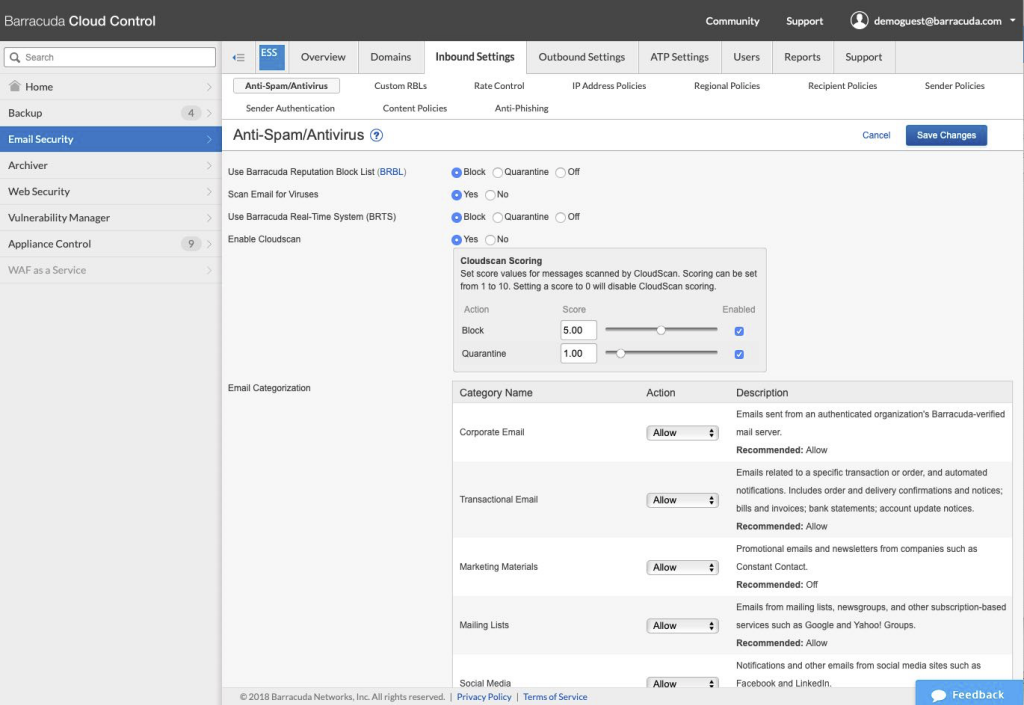
Task: Open the BRBL link
Action: coord(391,172)
